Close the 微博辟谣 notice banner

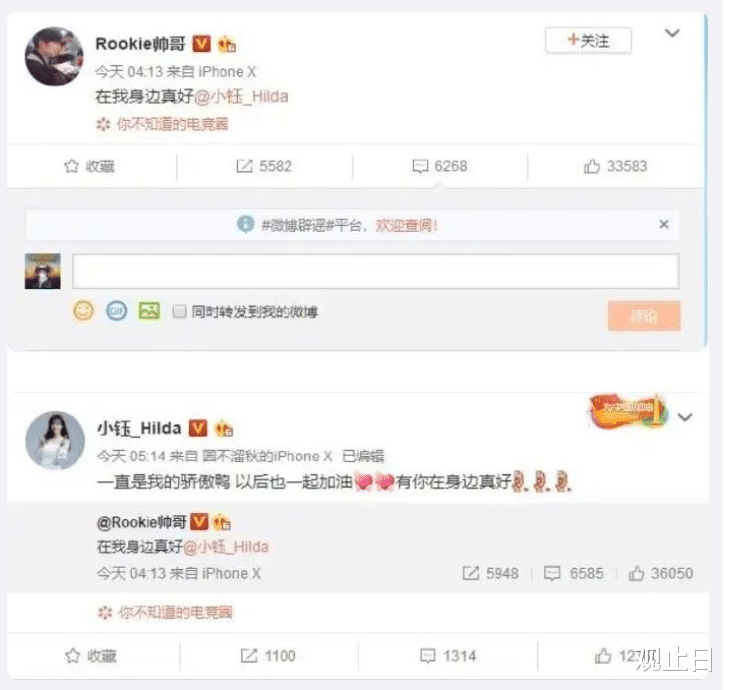click(664, 225)
